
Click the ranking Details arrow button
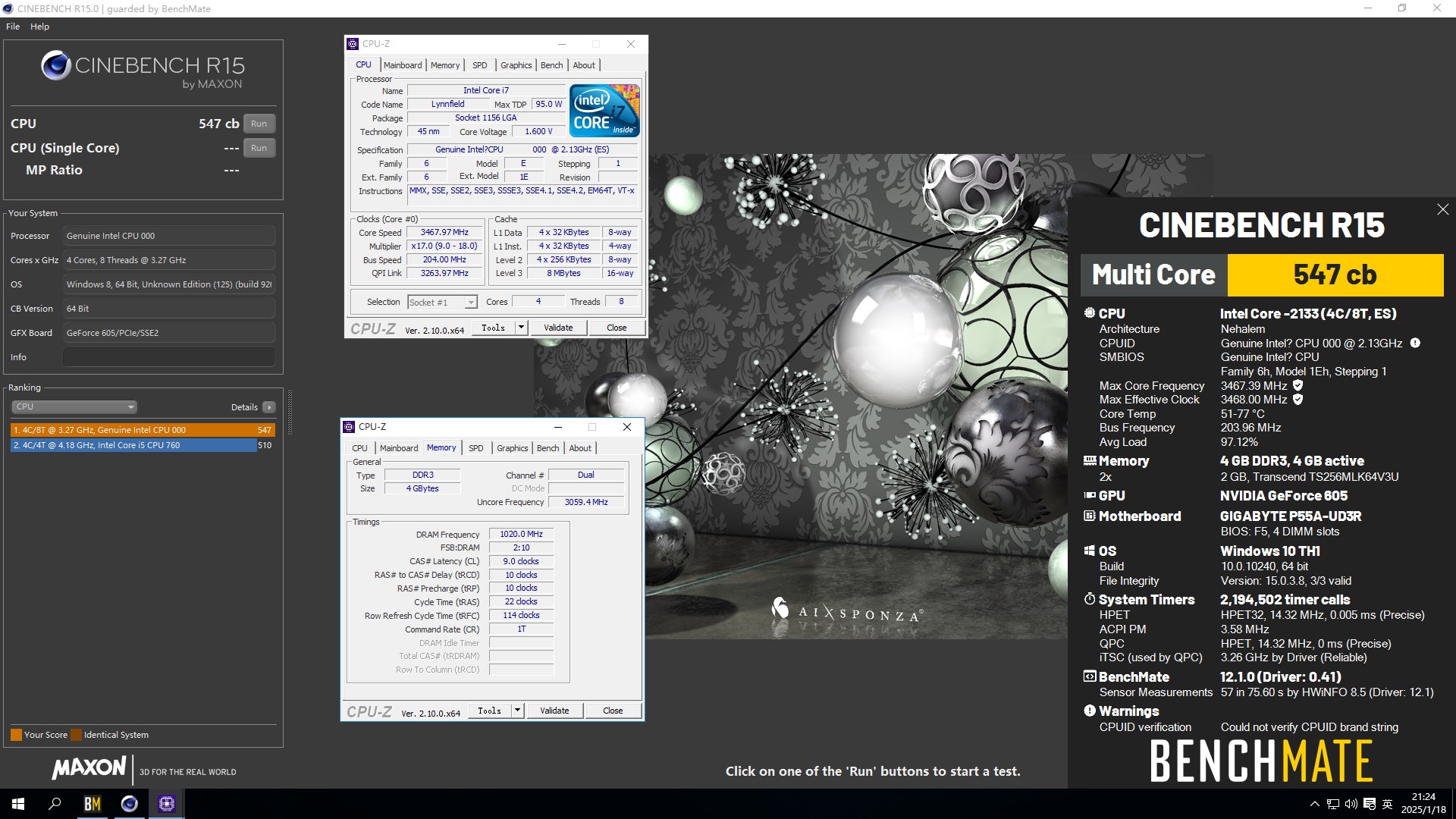(268, 407)
